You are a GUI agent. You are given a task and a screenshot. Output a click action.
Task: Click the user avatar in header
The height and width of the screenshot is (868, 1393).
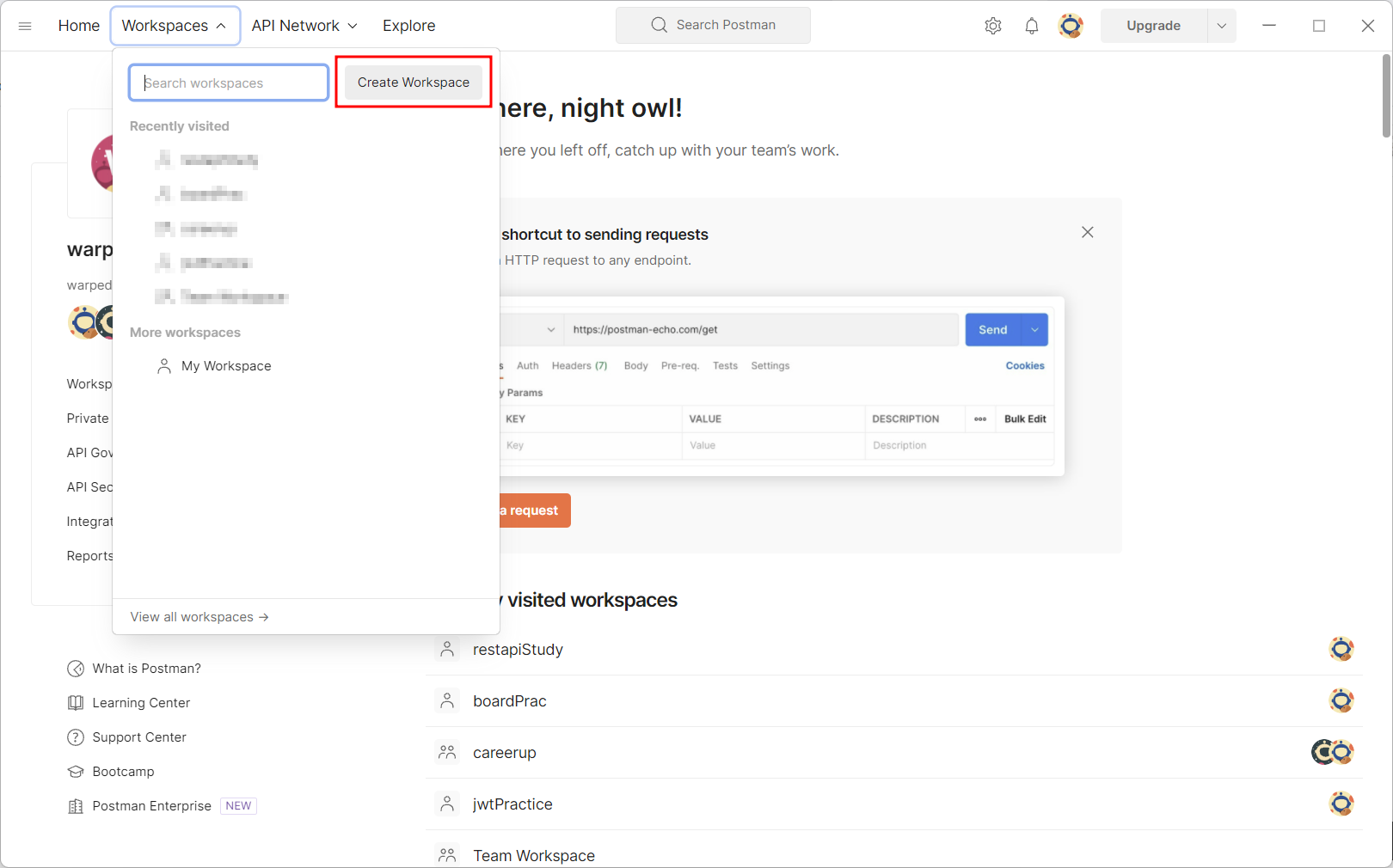coord(1071,26)
